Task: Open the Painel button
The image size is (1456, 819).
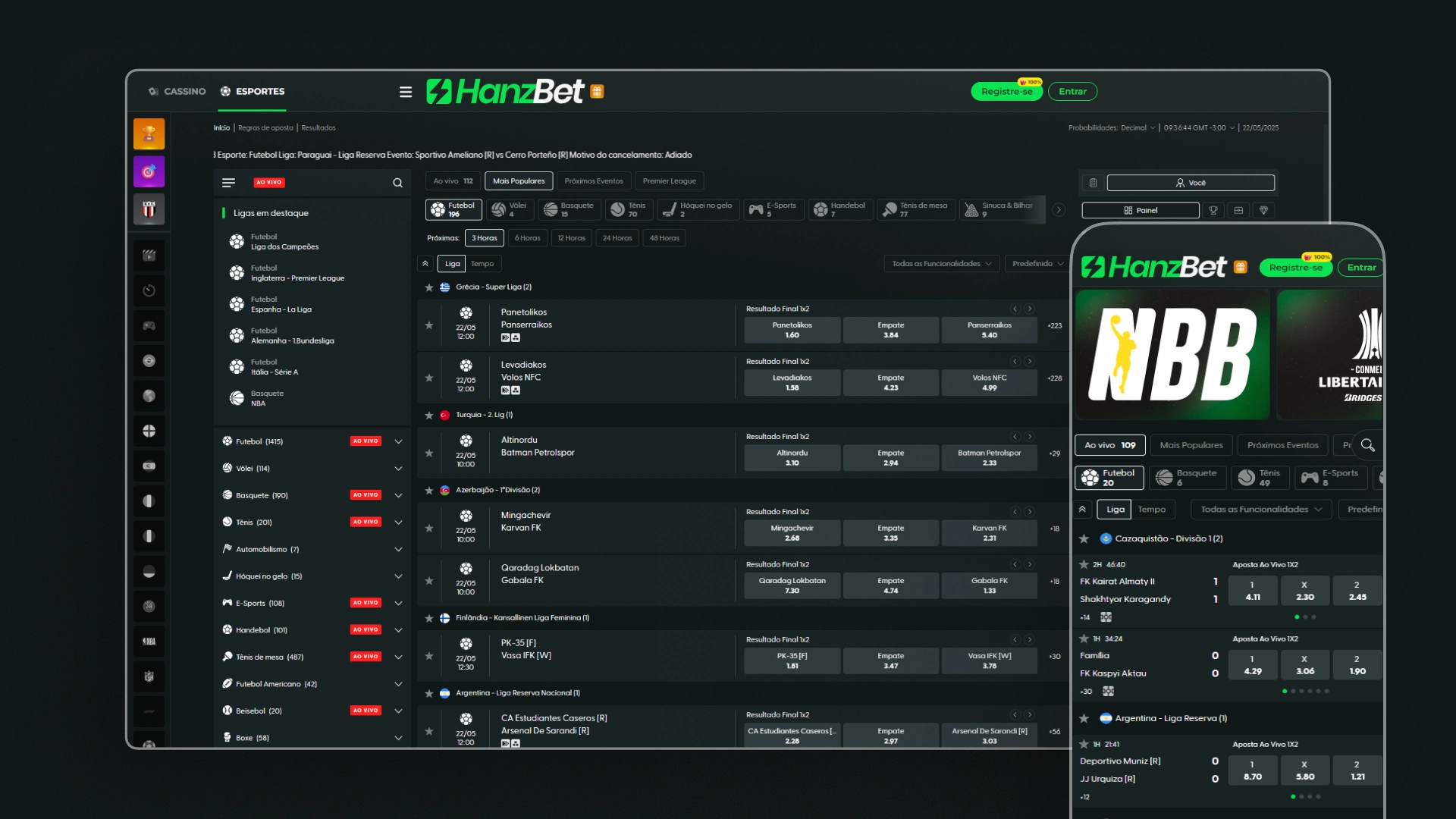Action: point(1141,210)
